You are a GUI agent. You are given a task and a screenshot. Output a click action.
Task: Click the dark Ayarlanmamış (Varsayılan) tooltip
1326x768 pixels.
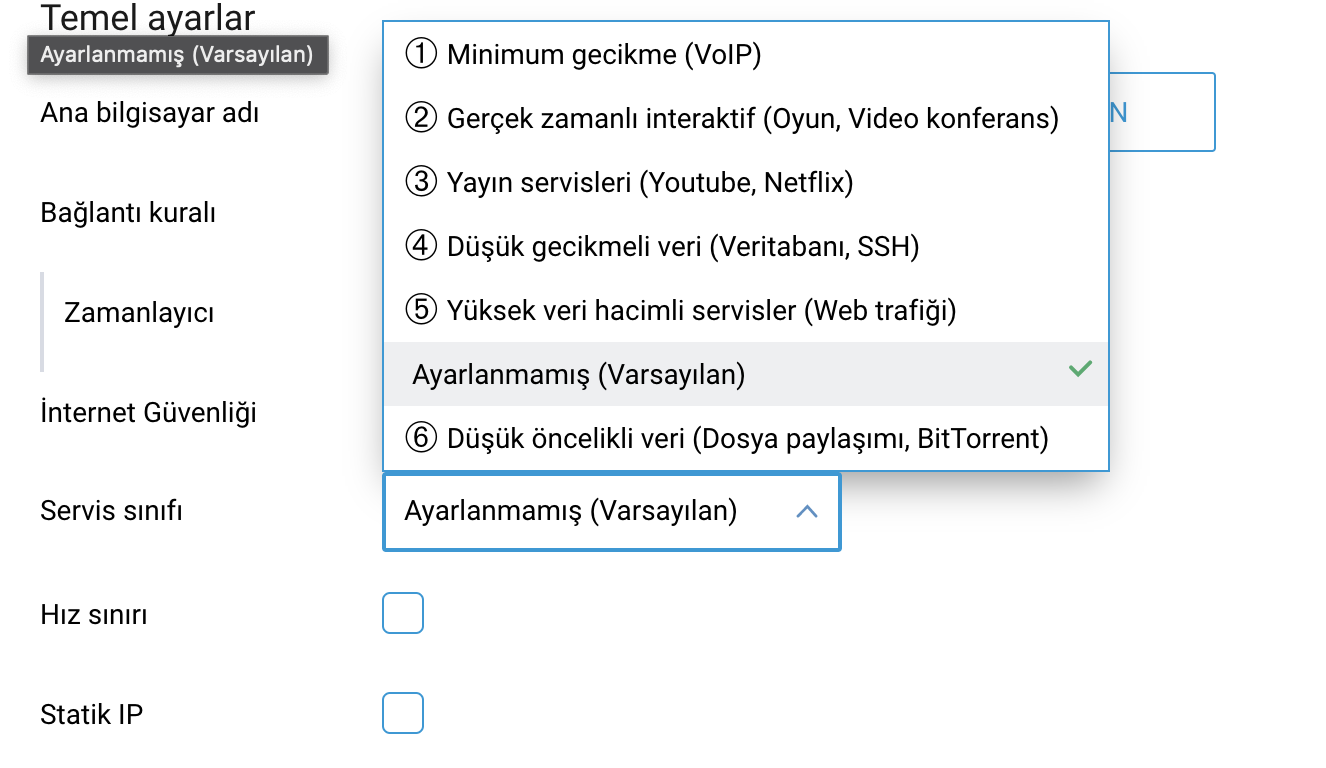[x=177, y=54]
